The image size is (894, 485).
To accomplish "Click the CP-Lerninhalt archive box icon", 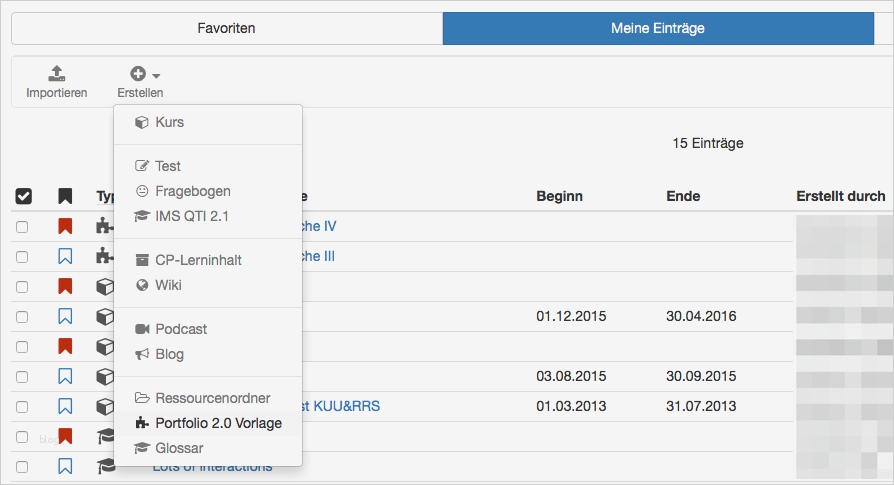I will click(142, 260).
